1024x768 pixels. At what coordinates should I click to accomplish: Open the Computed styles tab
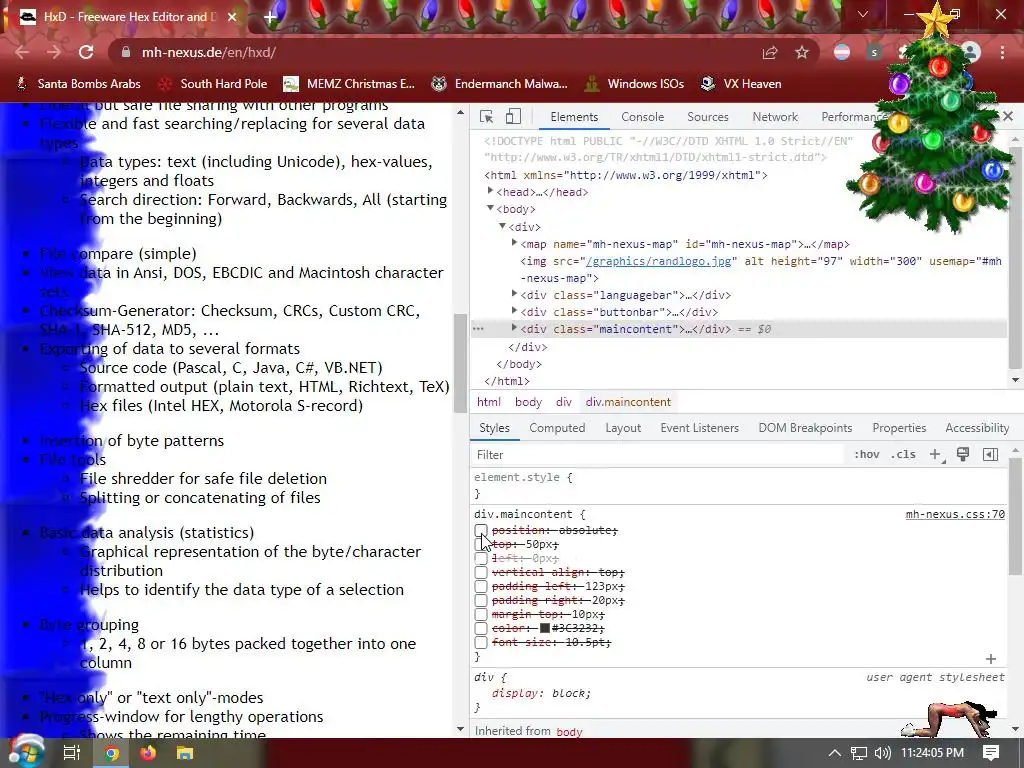click(x=557, y=428)
